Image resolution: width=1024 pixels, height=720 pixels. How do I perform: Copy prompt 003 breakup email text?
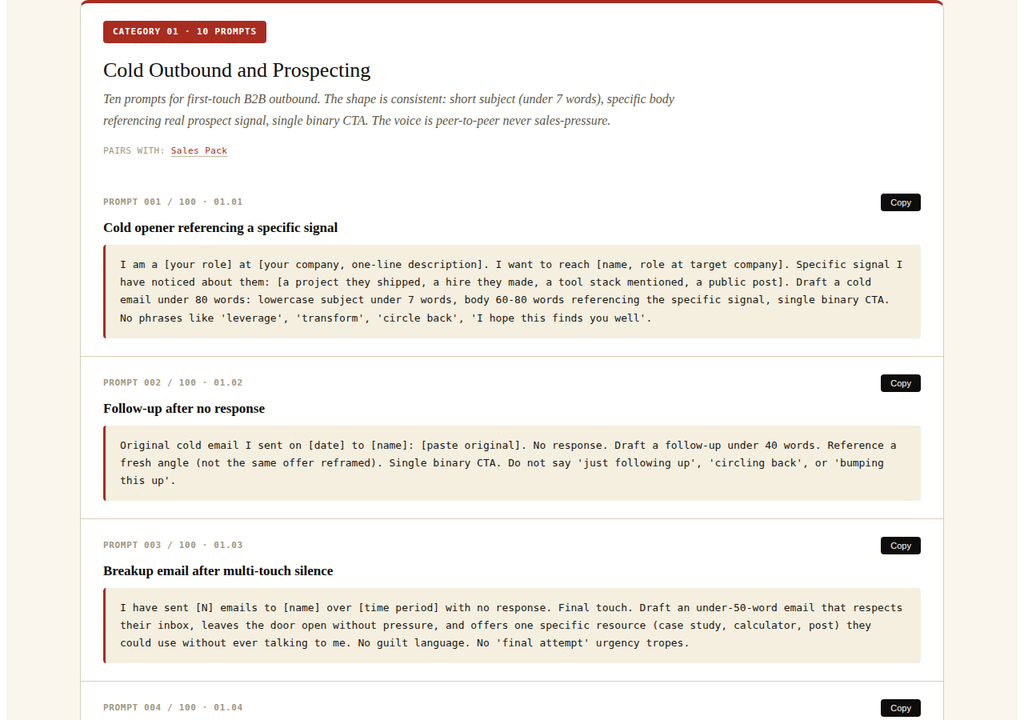900,546
